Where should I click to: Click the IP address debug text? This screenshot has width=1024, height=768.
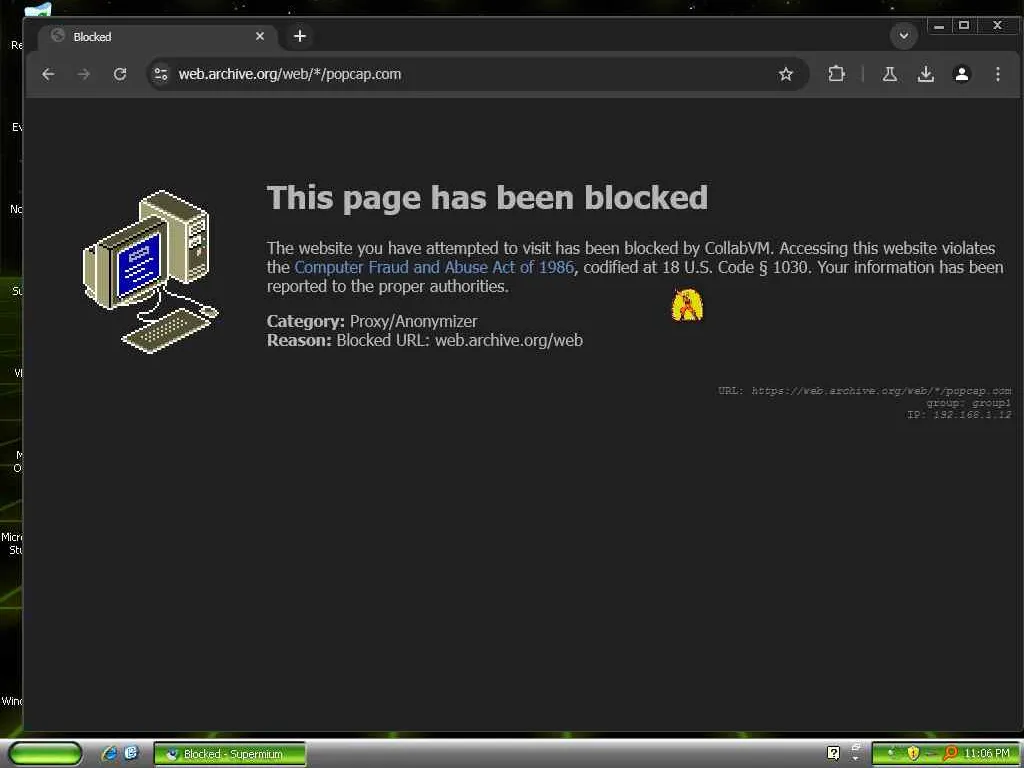(x=959, y=415)
